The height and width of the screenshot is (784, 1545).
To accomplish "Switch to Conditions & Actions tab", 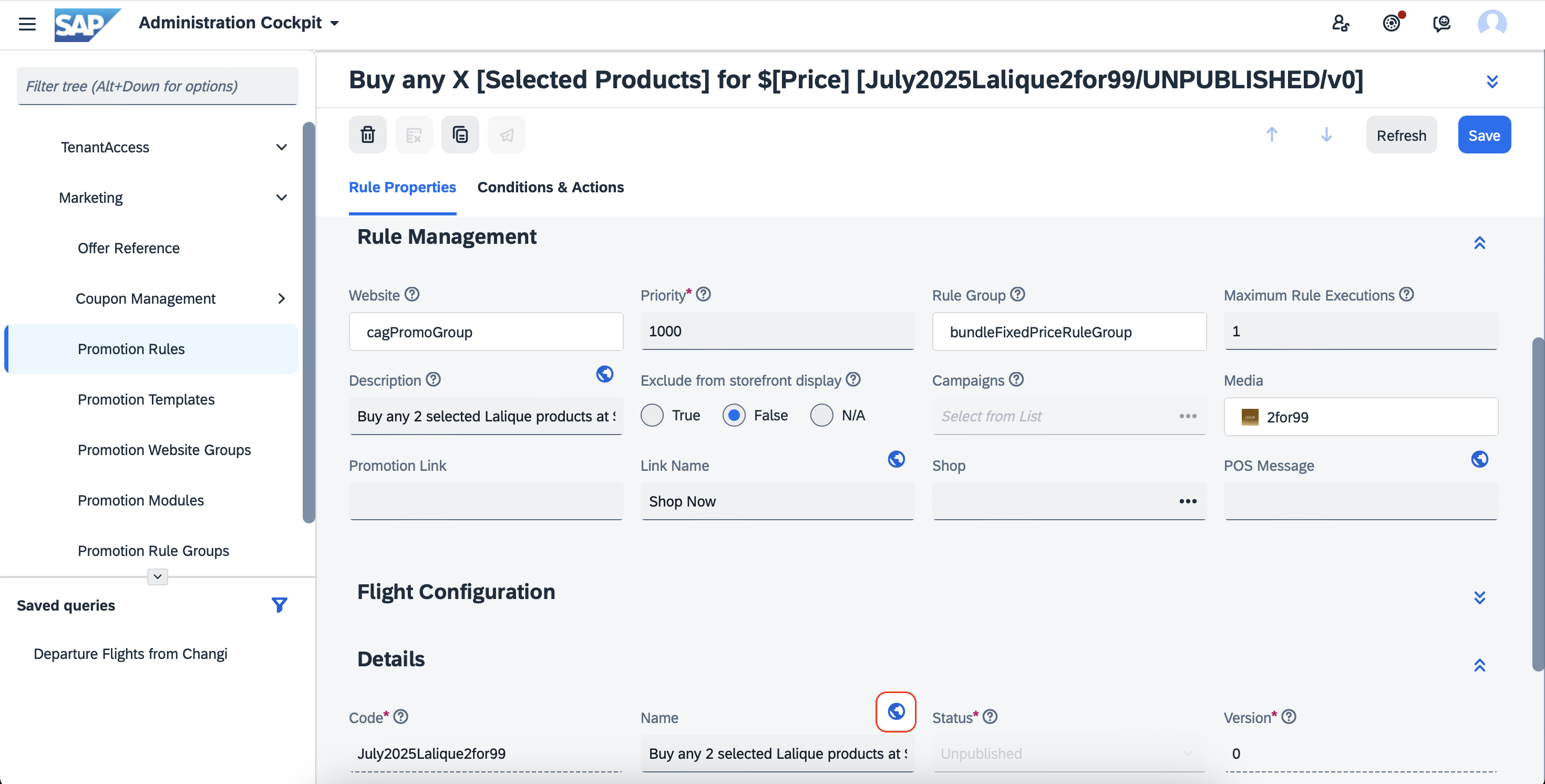I will click(550, 187).
